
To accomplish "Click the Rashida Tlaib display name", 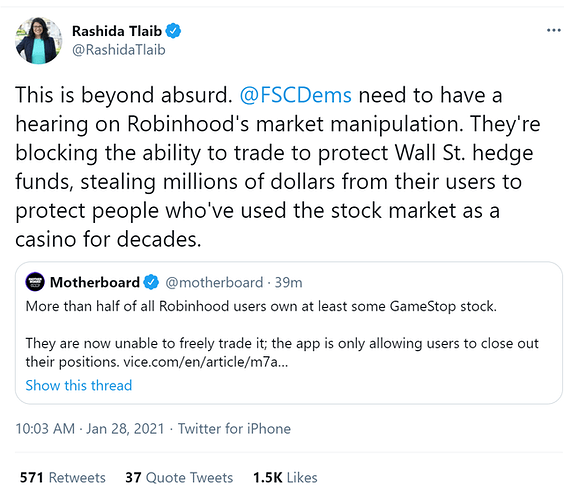I will pos(117,31).
